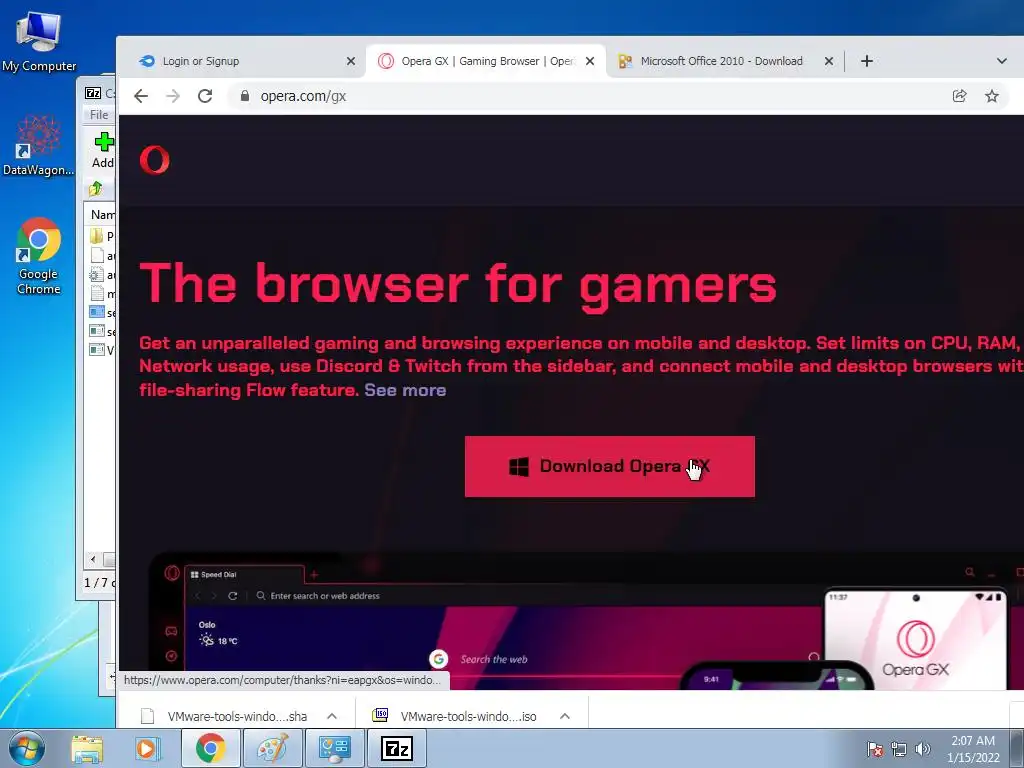The width and height of the screenshot is (1024, 768).
Task: Close the Microsoft Office 2010 tab
Action: coord(829,61)
